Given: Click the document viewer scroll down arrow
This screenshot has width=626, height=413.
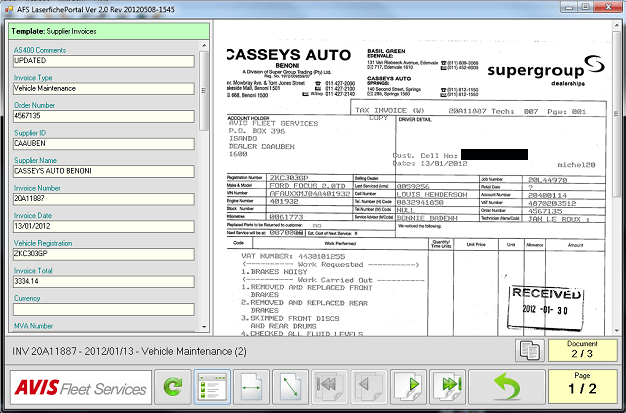Looking at the screenshot, I should tap(616, 331).
